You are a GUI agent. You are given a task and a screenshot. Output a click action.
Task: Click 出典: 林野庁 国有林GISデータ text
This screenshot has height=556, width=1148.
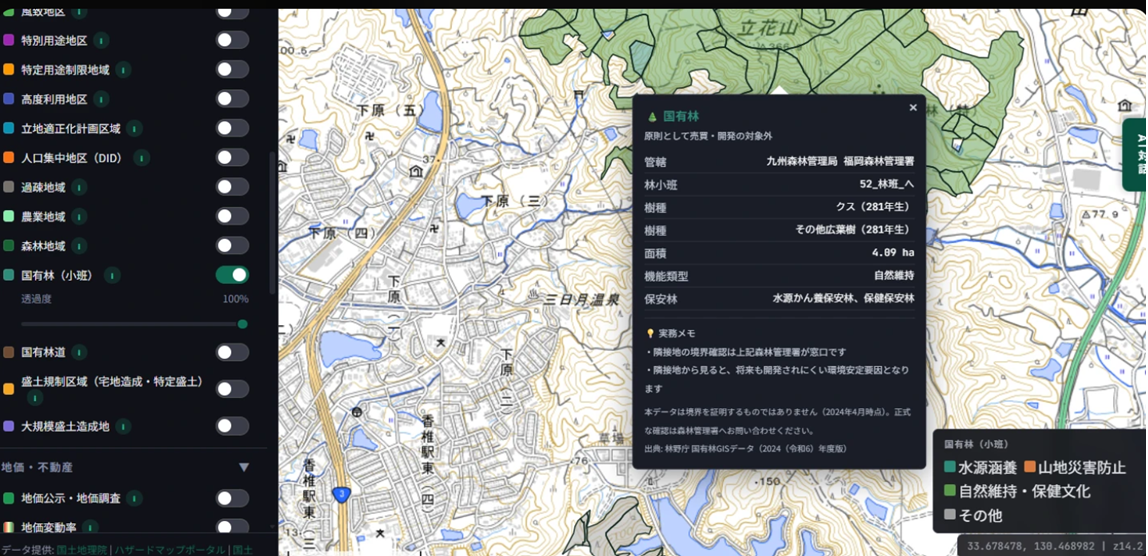coord(746,448)
